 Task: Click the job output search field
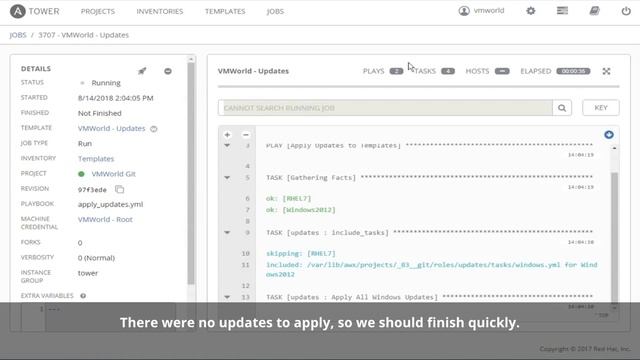[385, 108]
